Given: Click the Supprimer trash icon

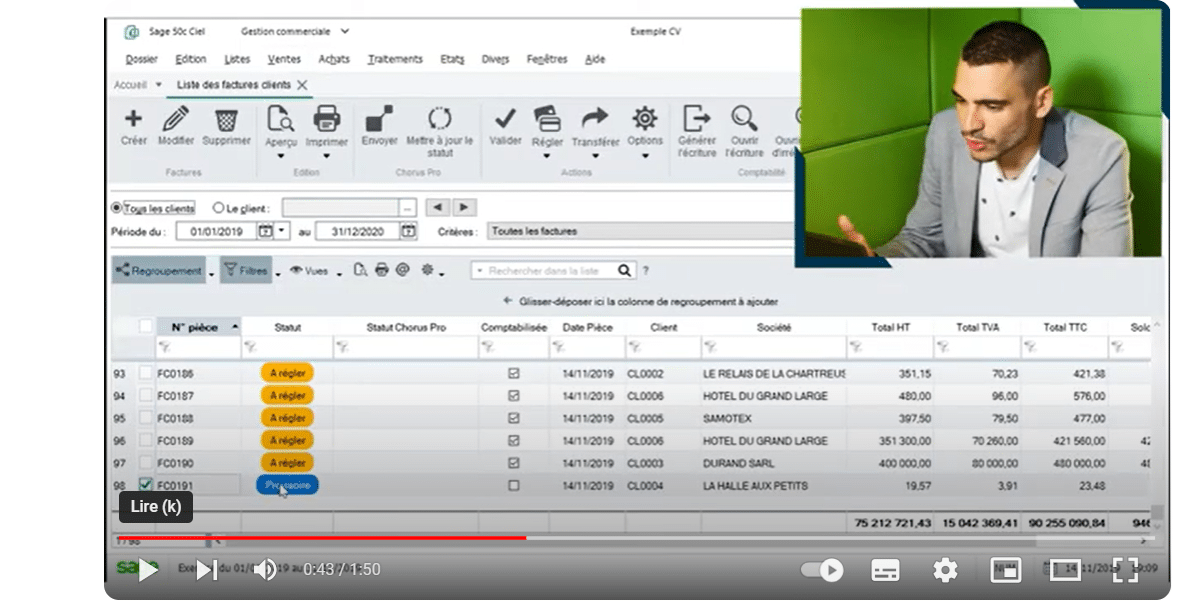Looking at the screenshot, I should [227, 119].
